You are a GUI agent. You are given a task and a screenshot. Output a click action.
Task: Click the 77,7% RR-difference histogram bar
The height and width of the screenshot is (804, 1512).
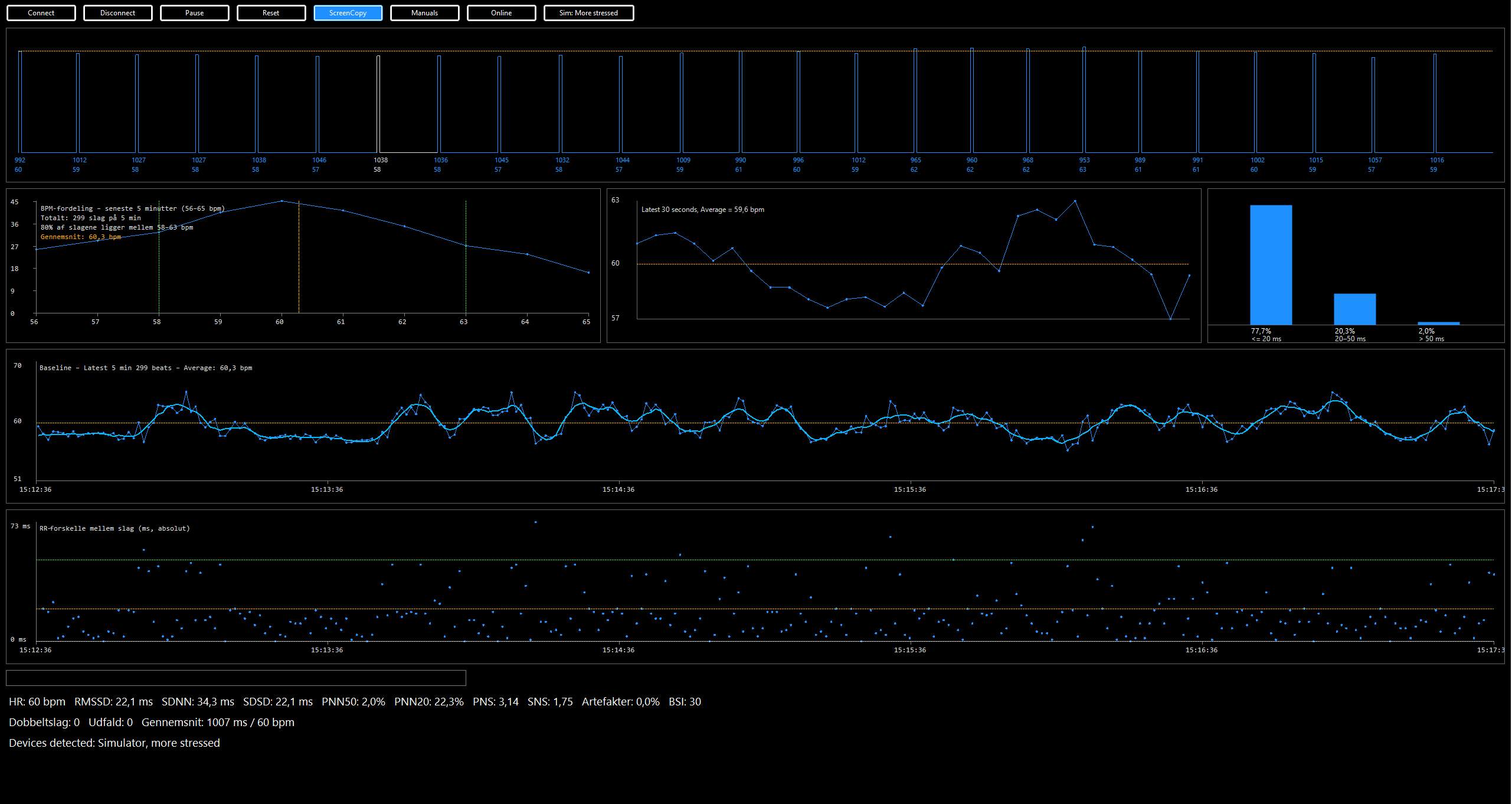point(1271,264)
